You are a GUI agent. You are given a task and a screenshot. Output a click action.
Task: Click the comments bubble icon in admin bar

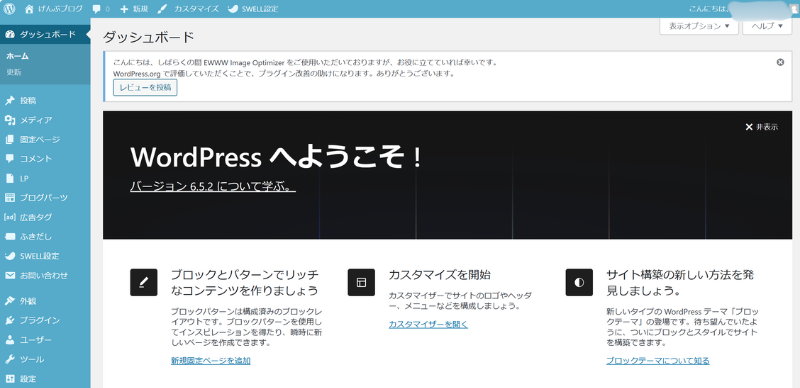coord(97,9)
